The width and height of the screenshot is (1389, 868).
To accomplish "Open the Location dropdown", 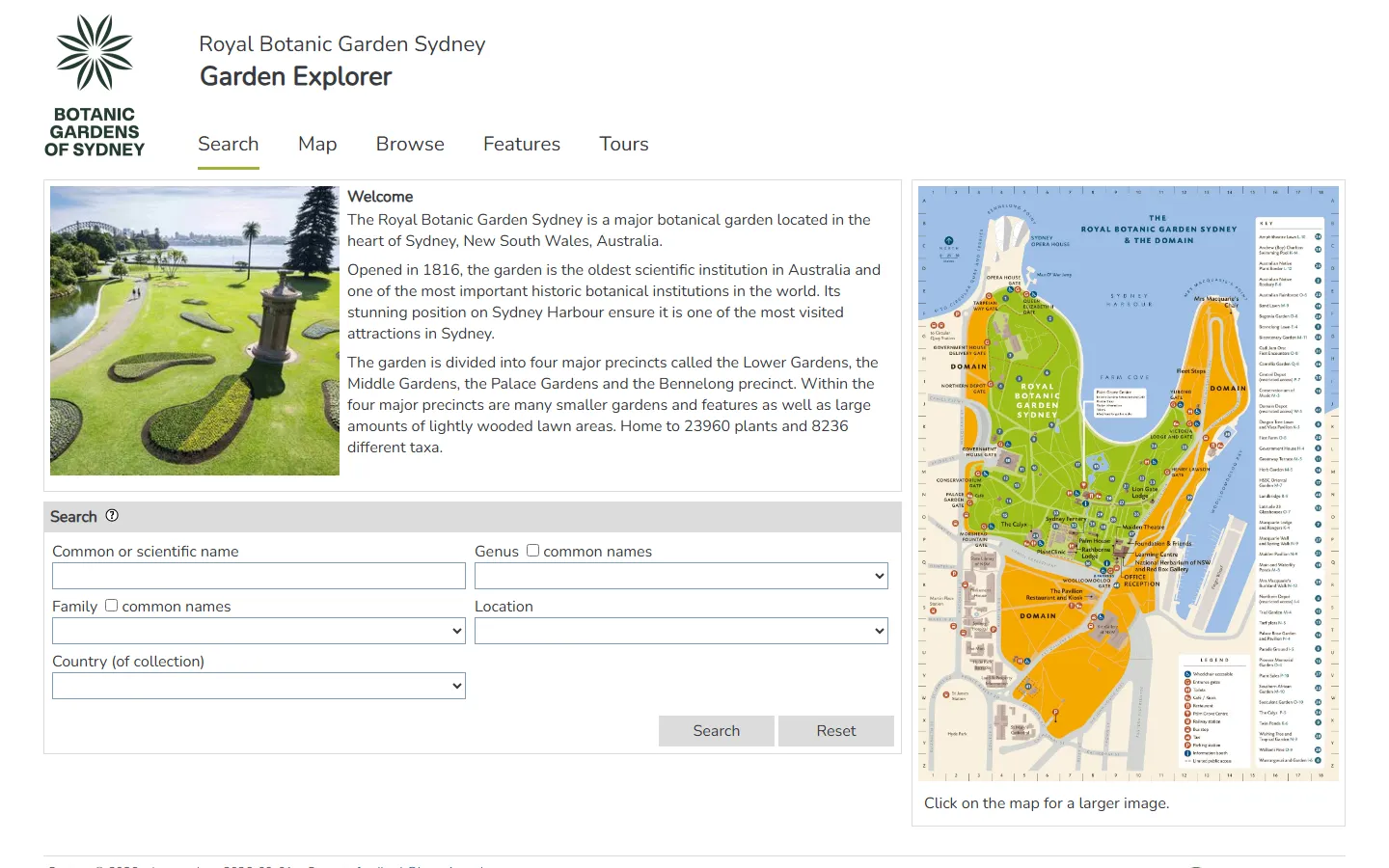I will point(681,631).
